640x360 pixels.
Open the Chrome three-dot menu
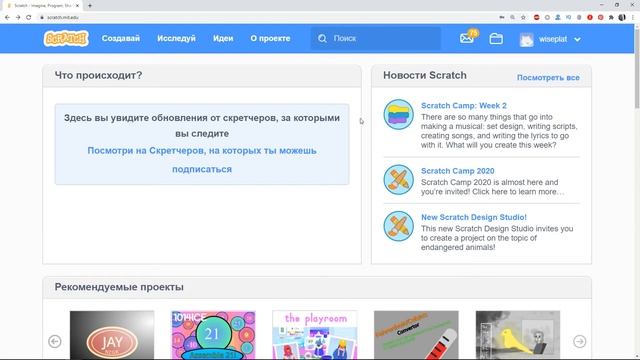(633, 18)
